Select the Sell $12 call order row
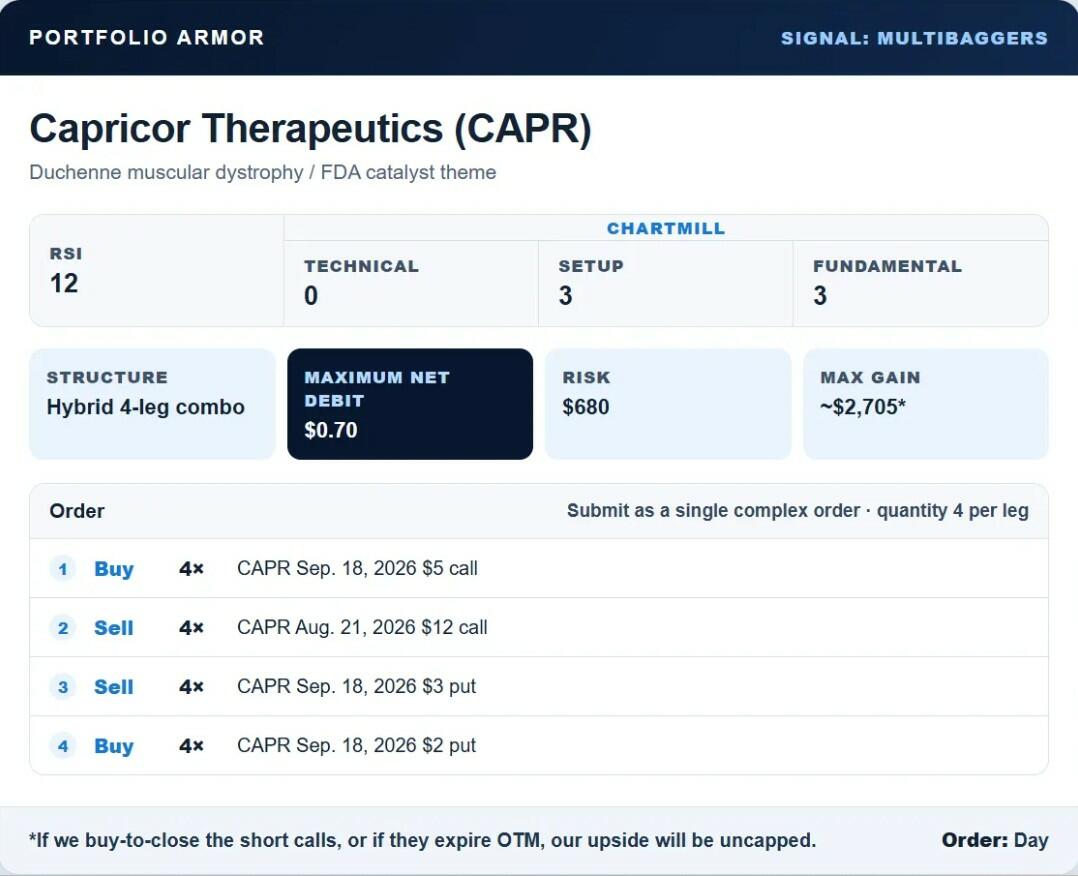This screenshot has width=1078, height=876. pyautogui.click(x=539, y=628)
